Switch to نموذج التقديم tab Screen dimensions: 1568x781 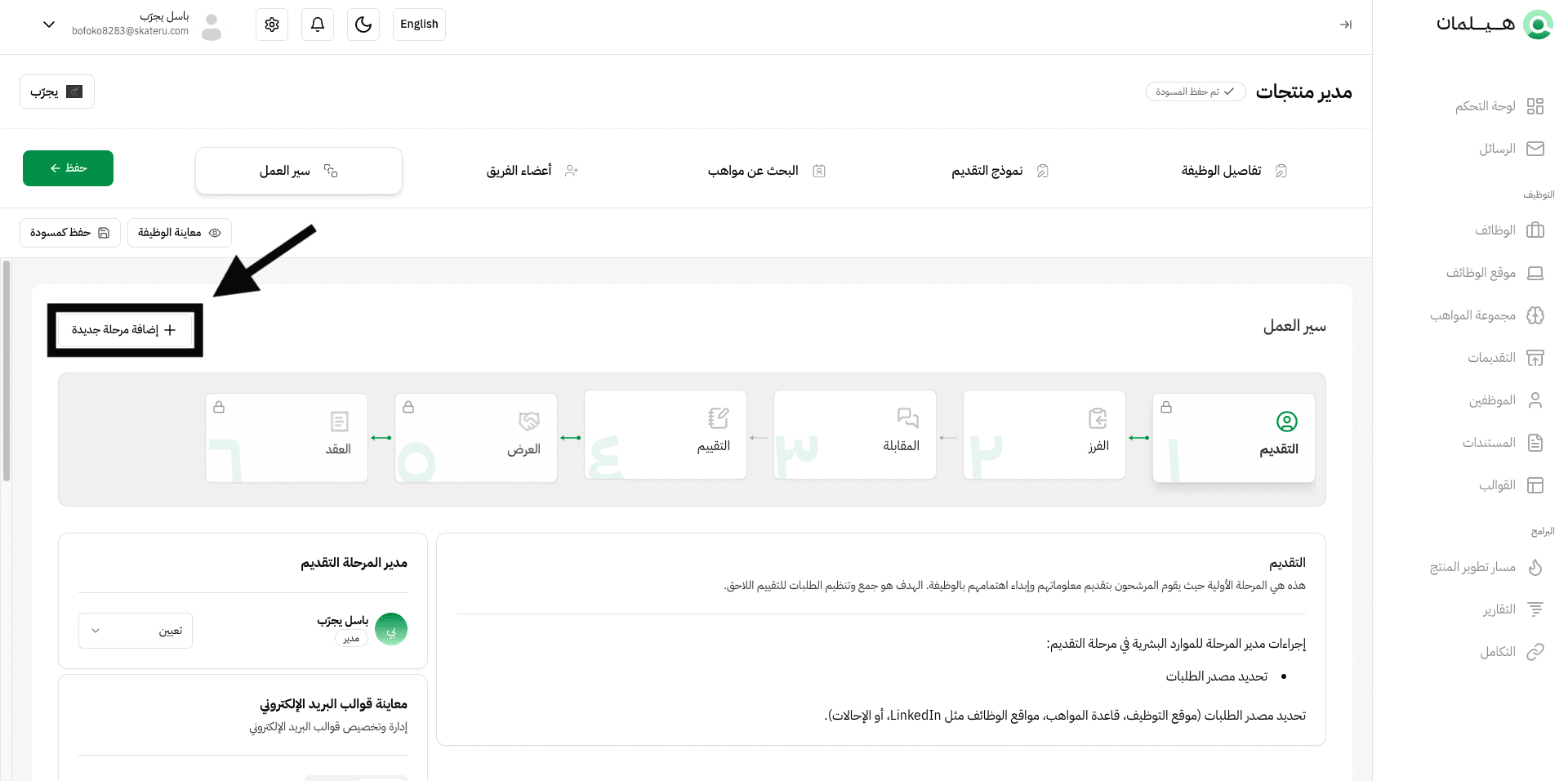[x=1000, y=171]
